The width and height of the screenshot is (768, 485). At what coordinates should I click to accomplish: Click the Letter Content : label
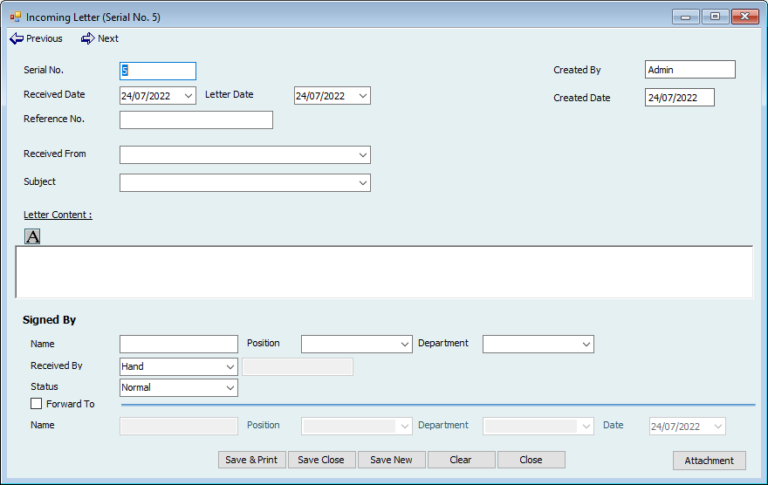(58, 215)
